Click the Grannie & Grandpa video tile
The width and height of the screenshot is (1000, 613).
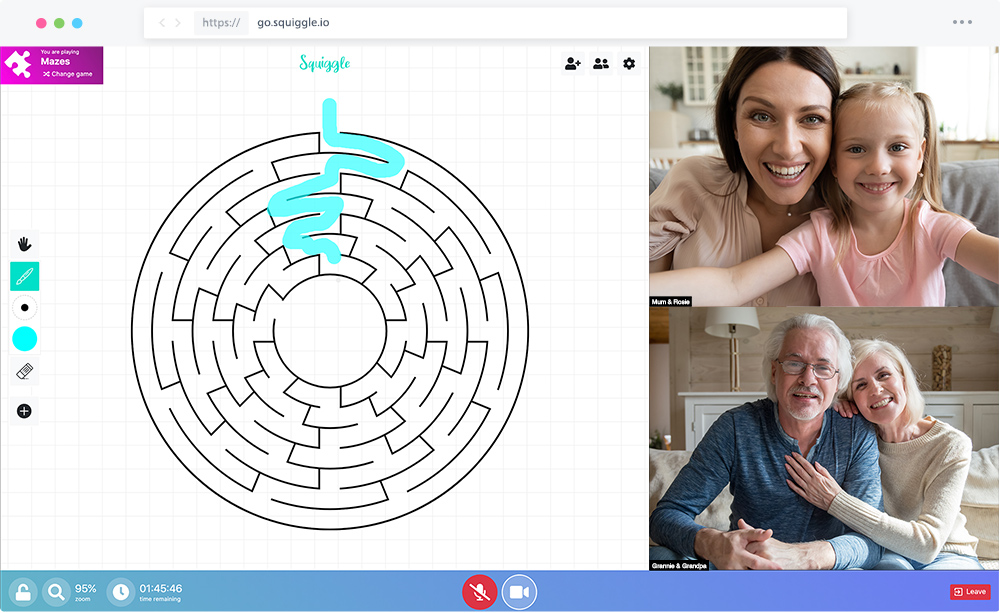click(x=824, y=439)
